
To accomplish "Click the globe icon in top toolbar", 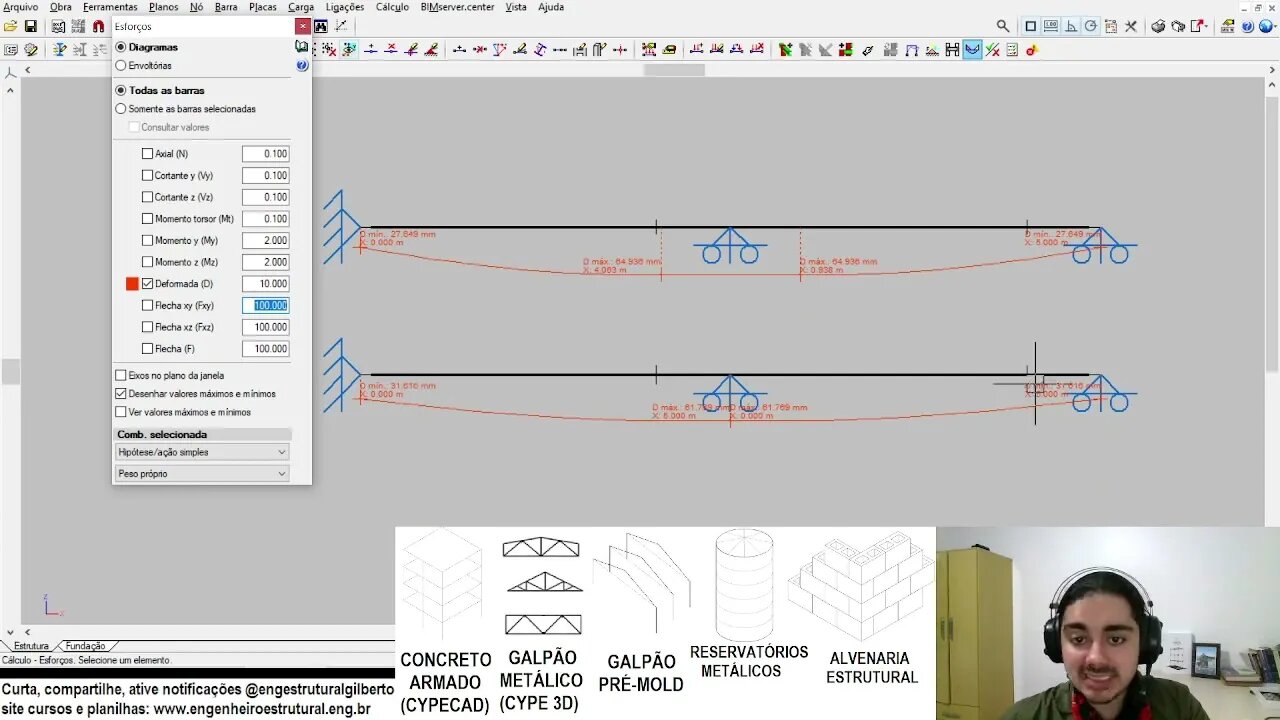I will 1265,26.
